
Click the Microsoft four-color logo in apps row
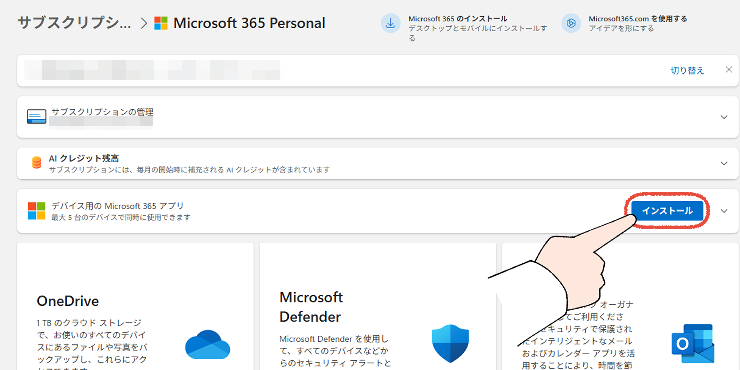click(x=36, y=211)
